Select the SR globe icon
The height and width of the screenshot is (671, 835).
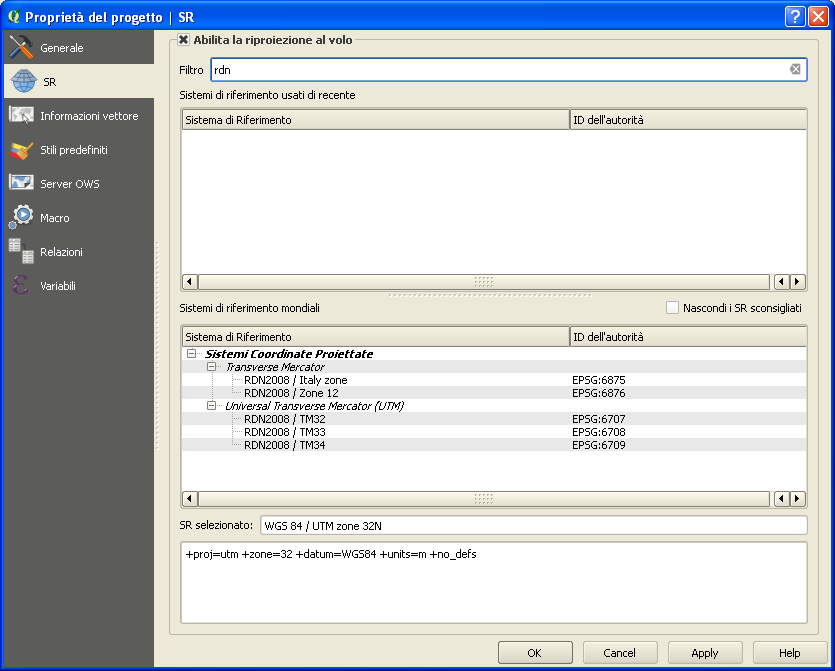pos(22,82)
